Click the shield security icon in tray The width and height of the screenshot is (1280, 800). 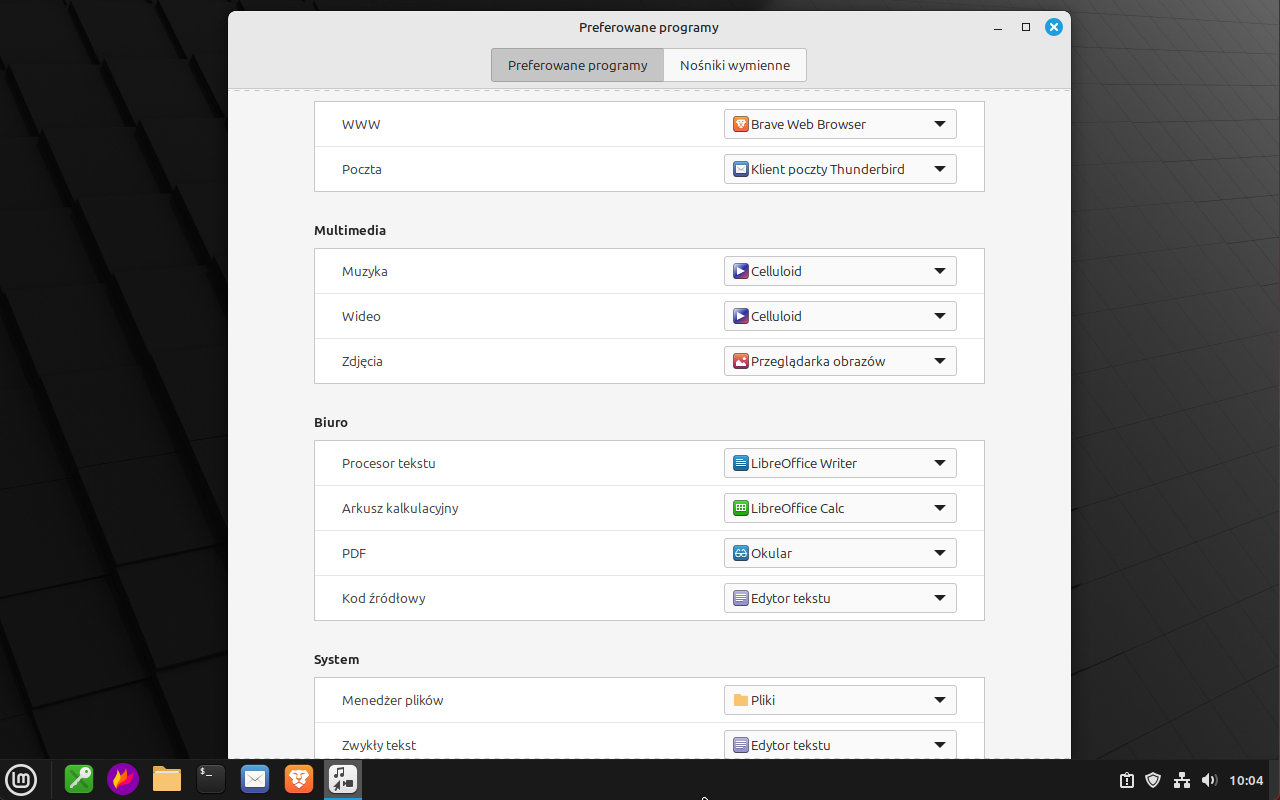coord(1153,780)
